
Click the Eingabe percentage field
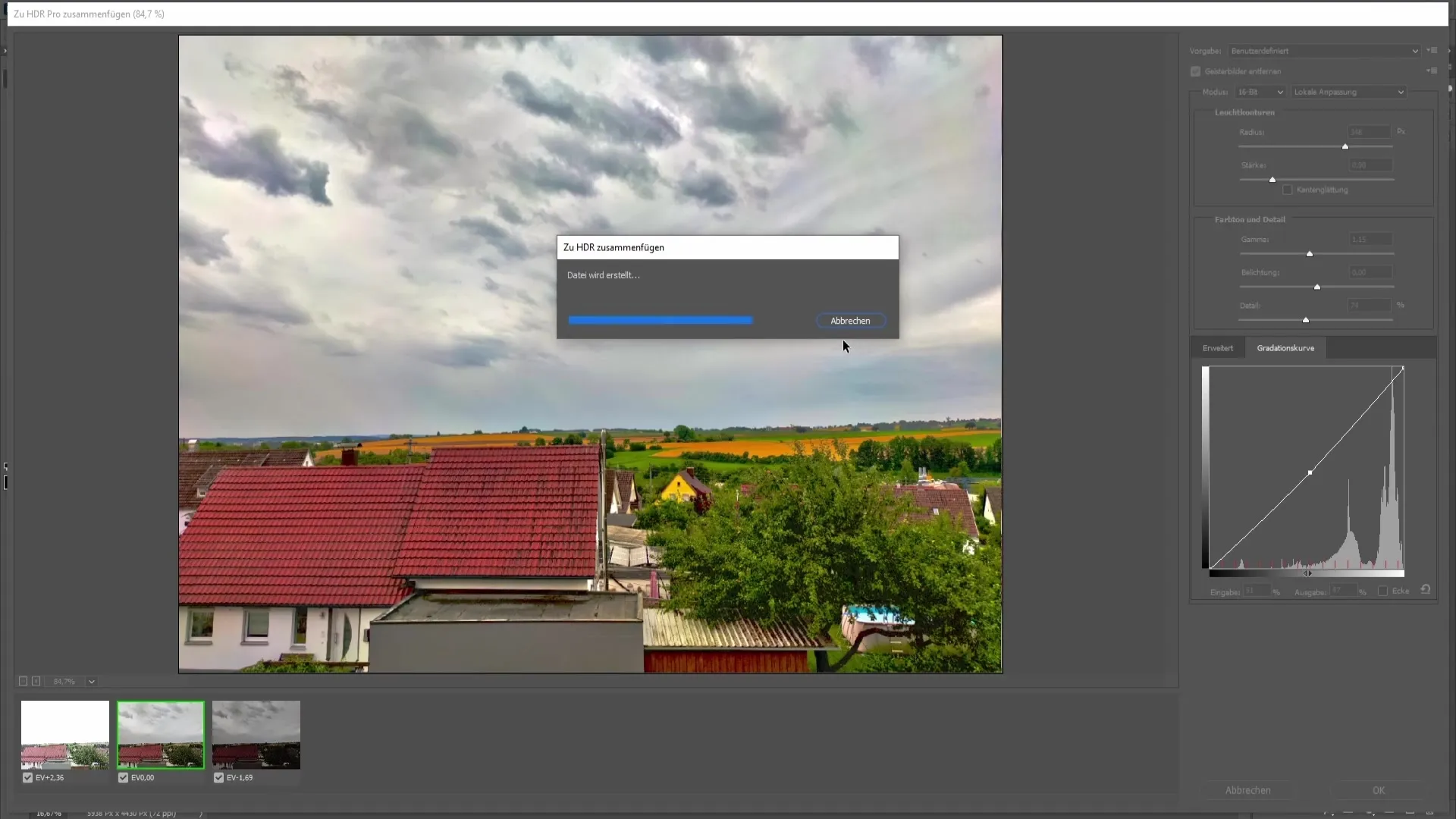1257,591
